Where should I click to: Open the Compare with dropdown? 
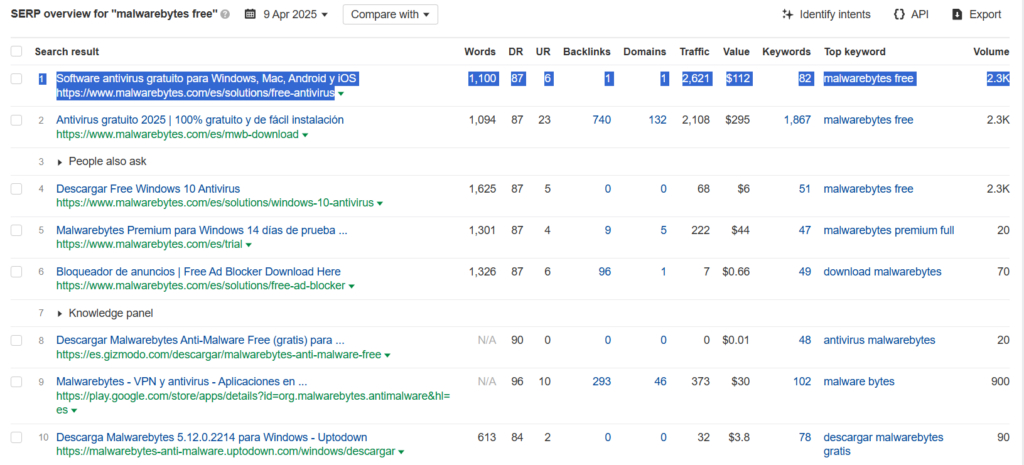click(x=390, y=14)
